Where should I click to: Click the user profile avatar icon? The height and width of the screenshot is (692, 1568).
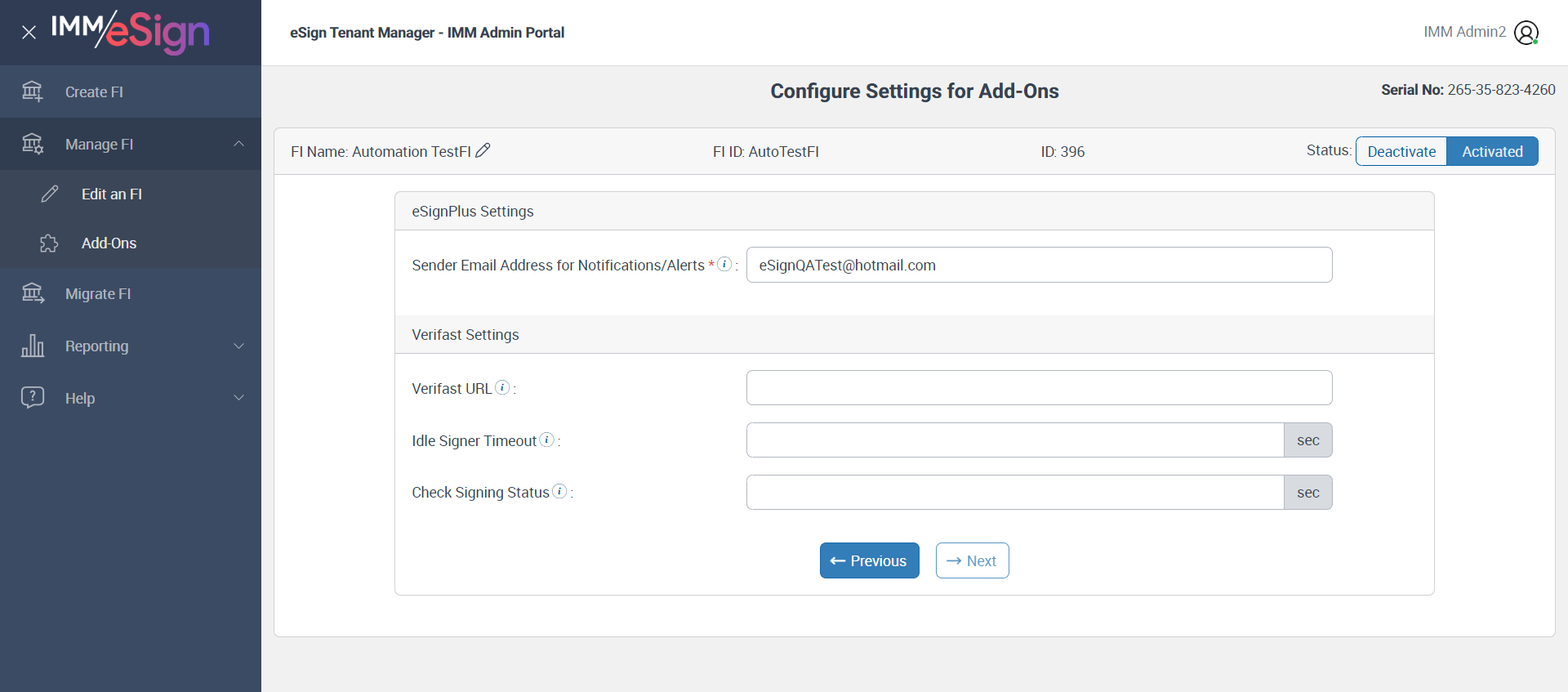click(x=1526, y=33)
